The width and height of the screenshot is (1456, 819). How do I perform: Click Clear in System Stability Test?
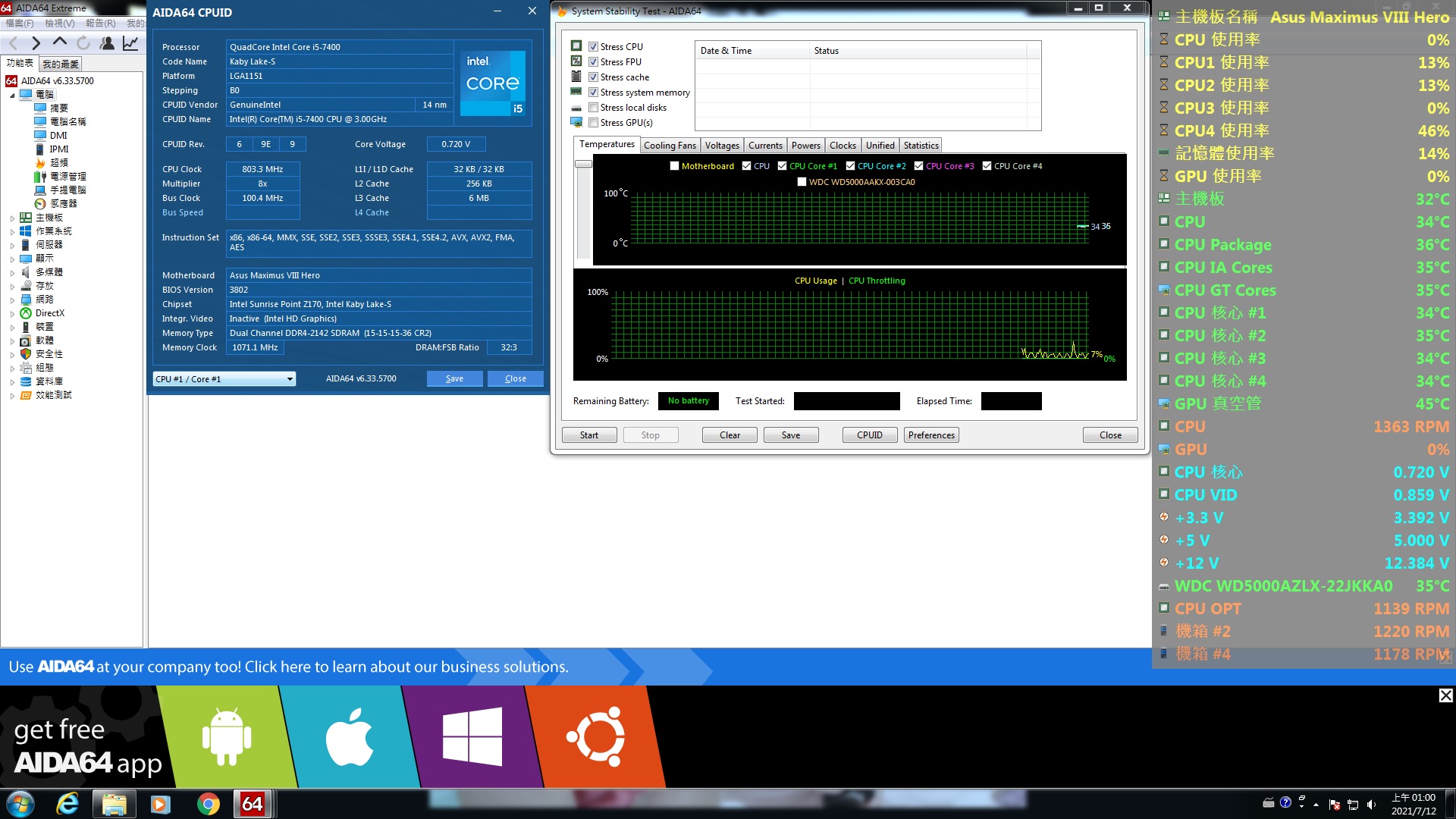click(730, 435)
